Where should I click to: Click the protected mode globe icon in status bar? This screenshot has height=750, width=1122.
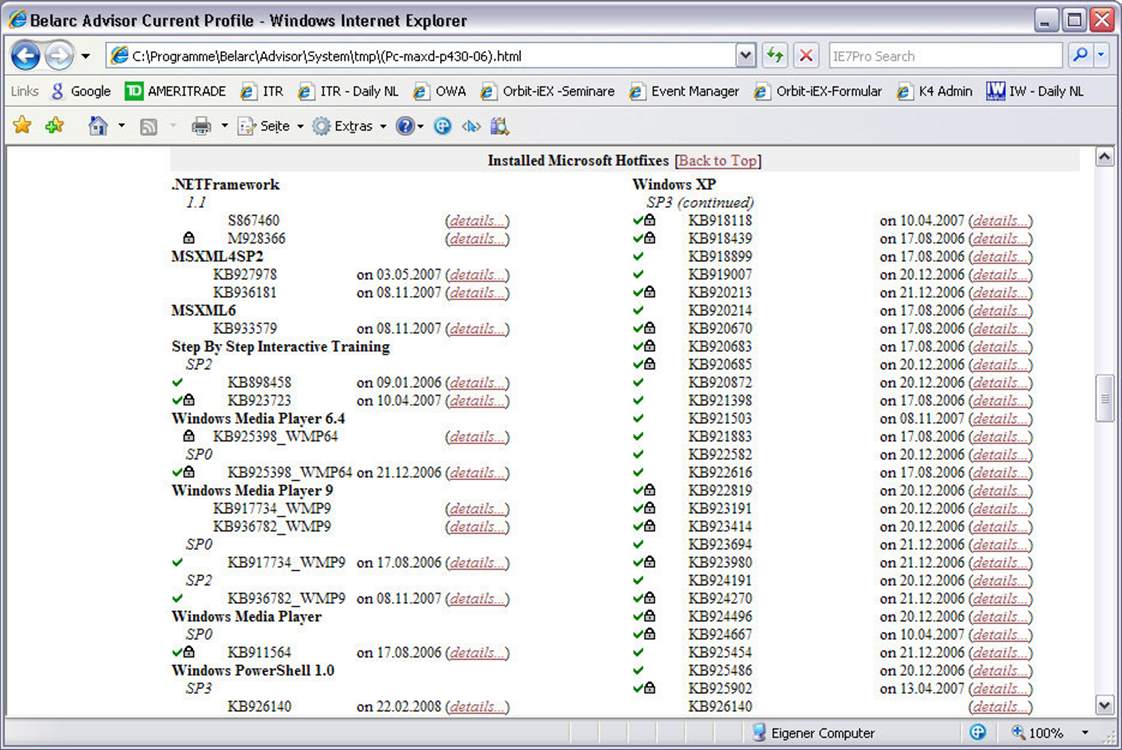(977, 732)
